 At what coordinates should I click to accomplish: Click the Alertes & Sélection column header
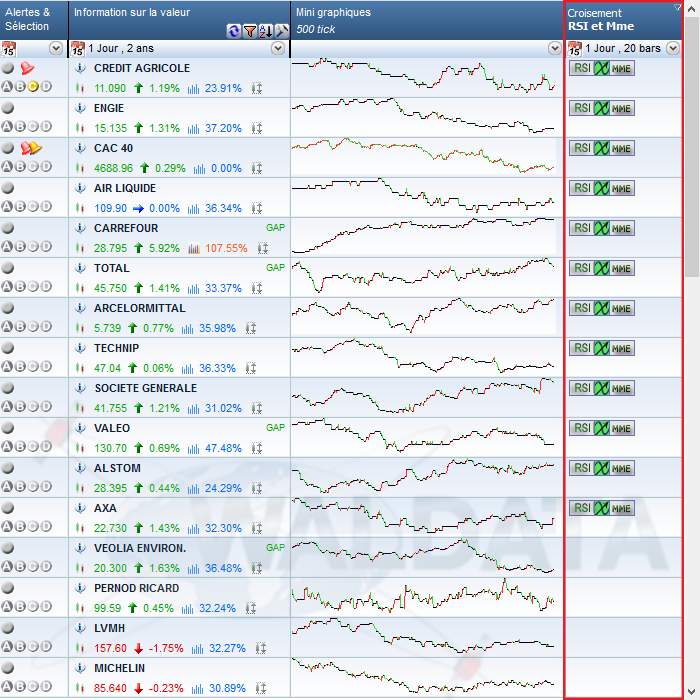point(34,20)
